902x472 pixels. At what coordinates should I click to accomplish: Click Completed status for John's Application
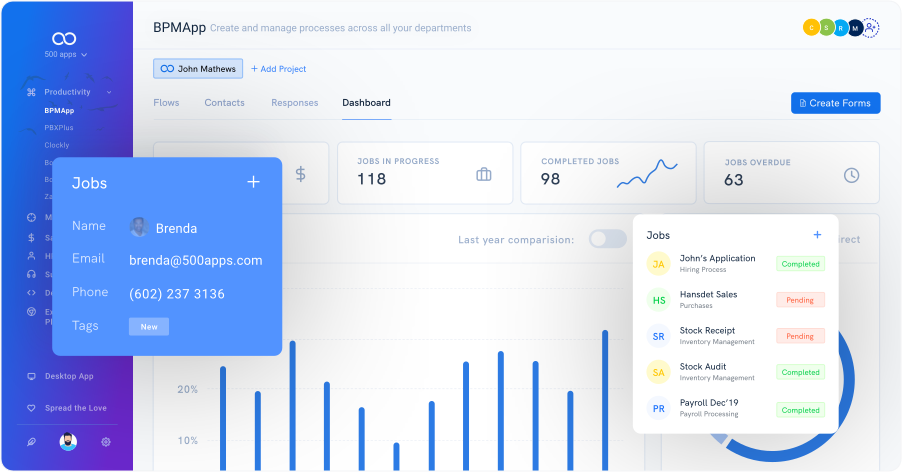(800, 264)
